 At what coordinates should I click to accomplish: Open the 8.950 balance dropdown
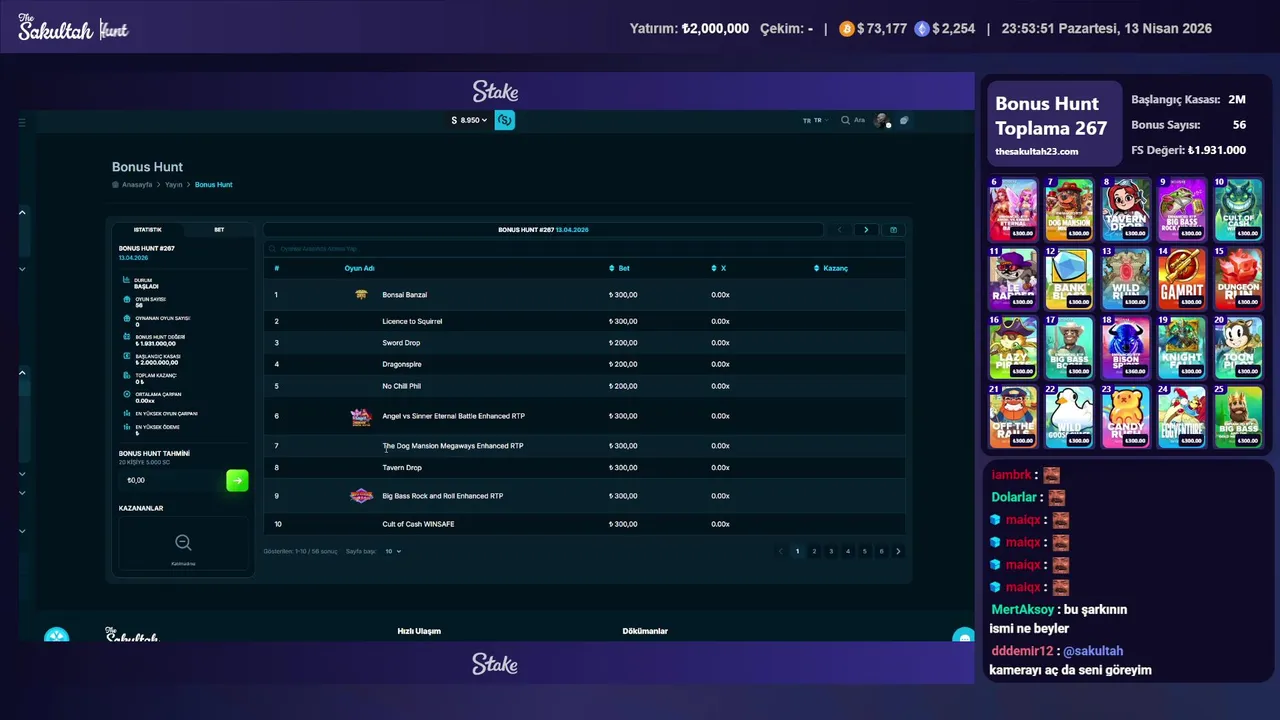[469, 120]
